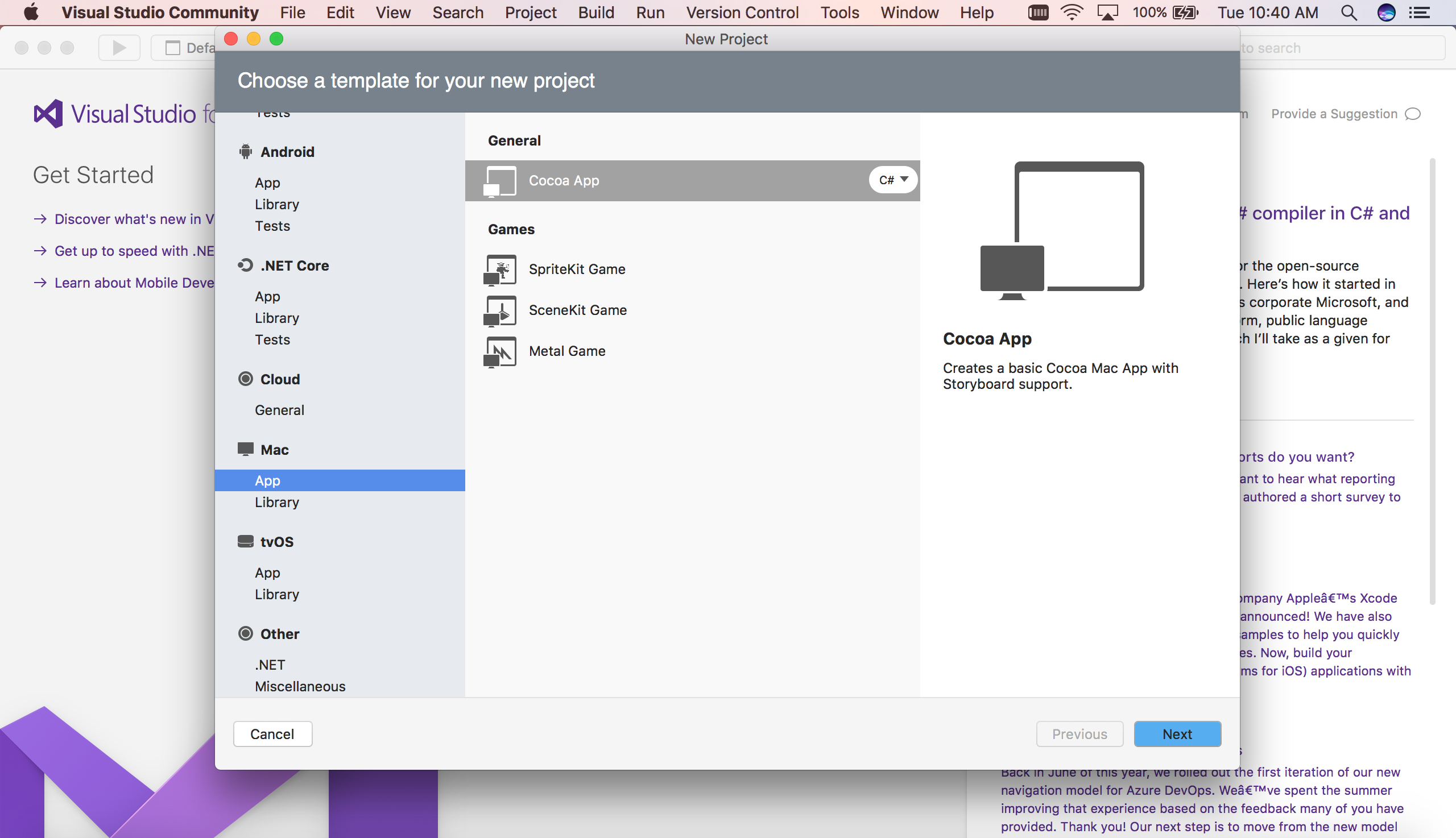
Task: Click the Next button
Action: pyautogui.click(x=1177, y=734)
